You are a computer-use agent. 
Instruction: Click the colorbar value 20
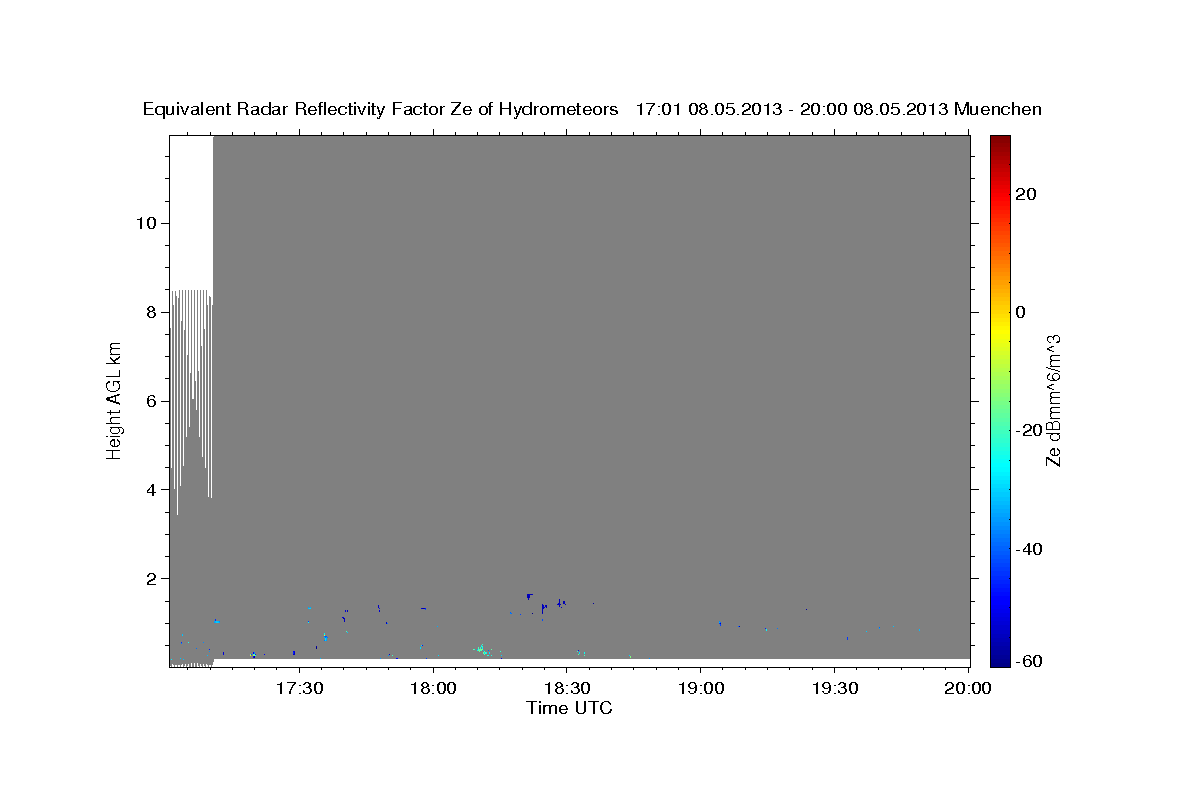click(1024, 194)
